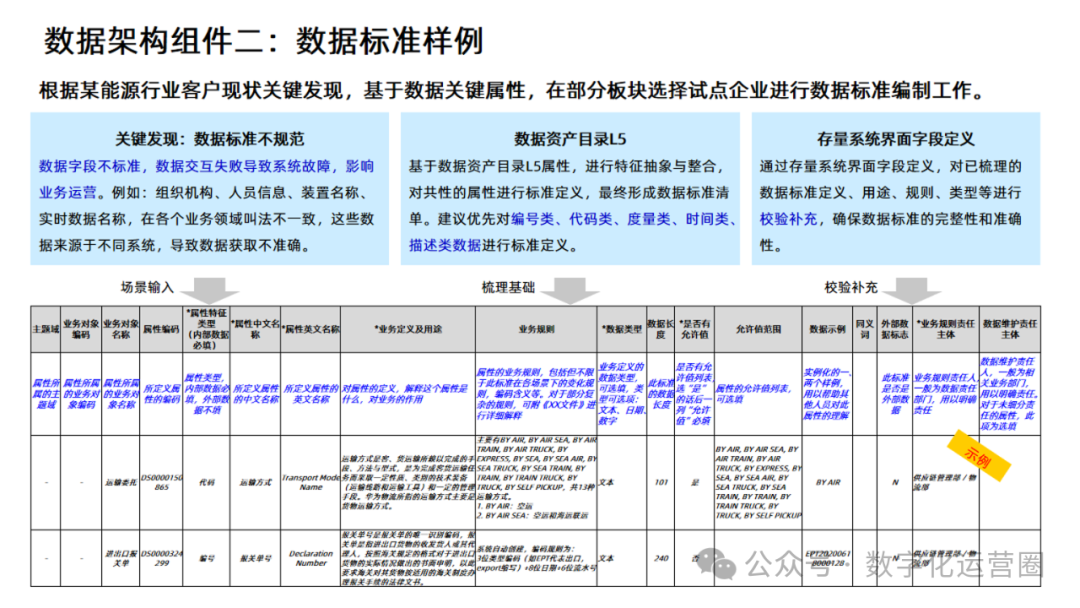Click the *属性英文名称 column header

(x=311, y=330)
